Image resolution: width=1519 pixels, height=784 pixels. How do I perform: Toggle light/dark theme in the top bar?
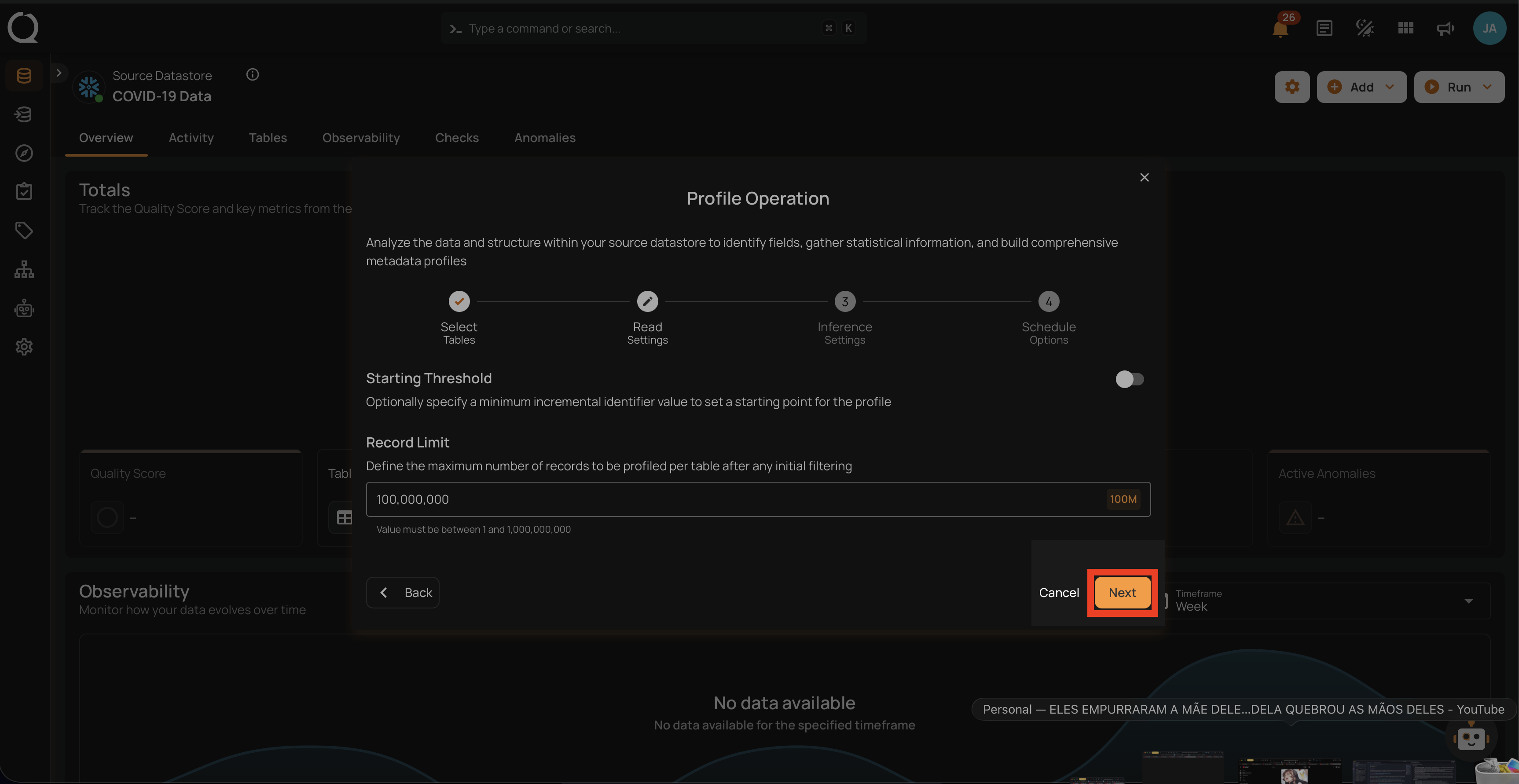(x=1365, y=28)
